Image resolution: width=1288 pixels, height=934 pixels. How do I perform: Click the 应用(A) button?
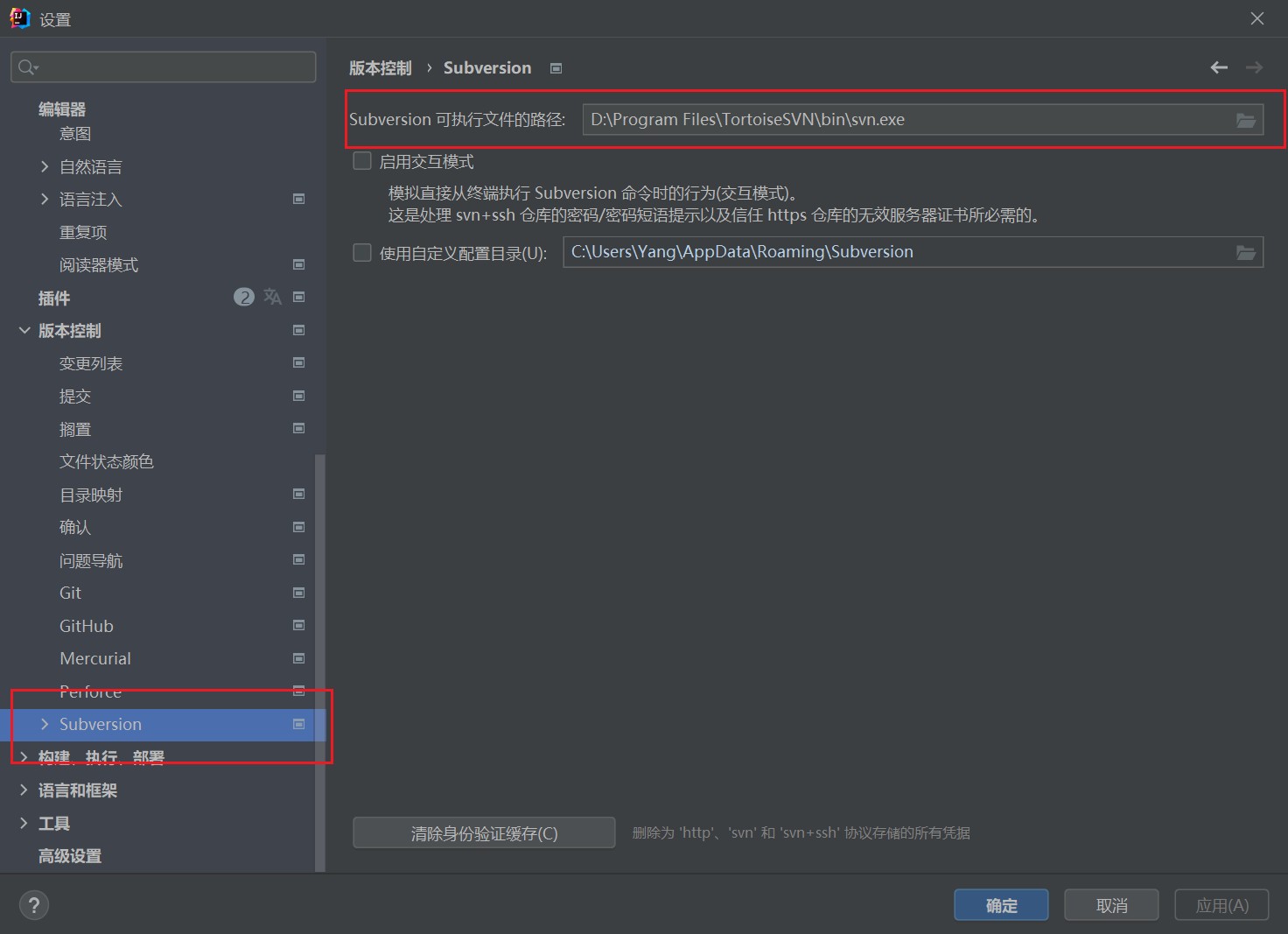(x=1221, y=905)
